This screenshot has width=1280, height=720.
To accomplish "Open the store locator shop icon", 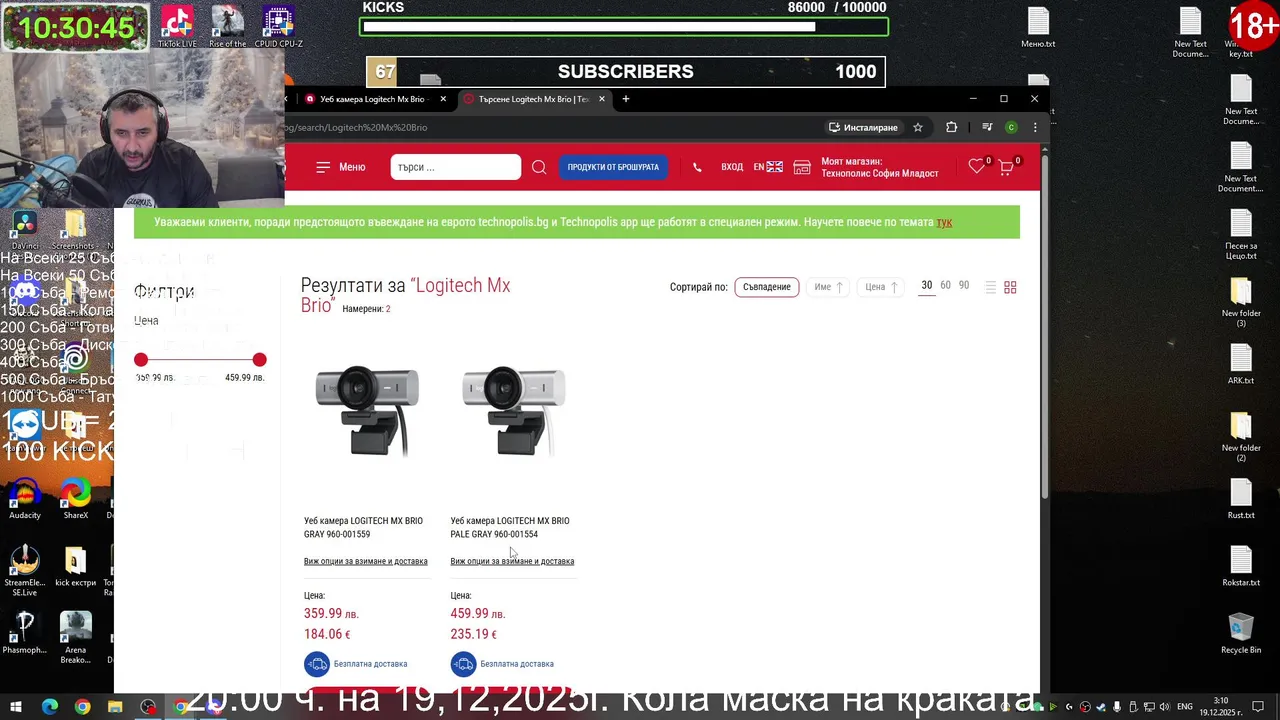I will (802, 167).
